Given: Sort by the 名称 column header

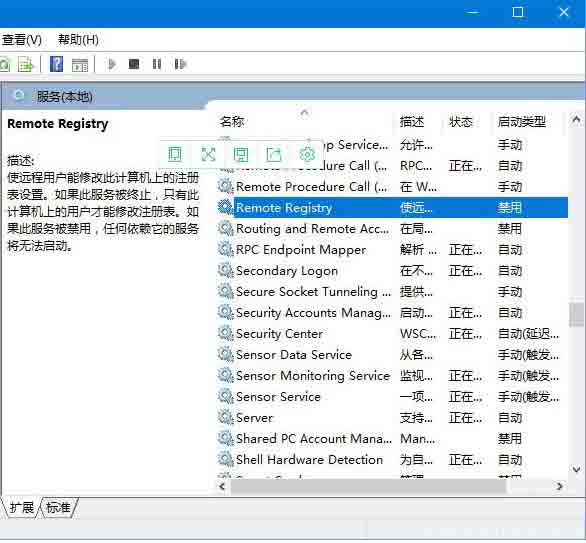Looking at the screenshot, I should [232, 121].
